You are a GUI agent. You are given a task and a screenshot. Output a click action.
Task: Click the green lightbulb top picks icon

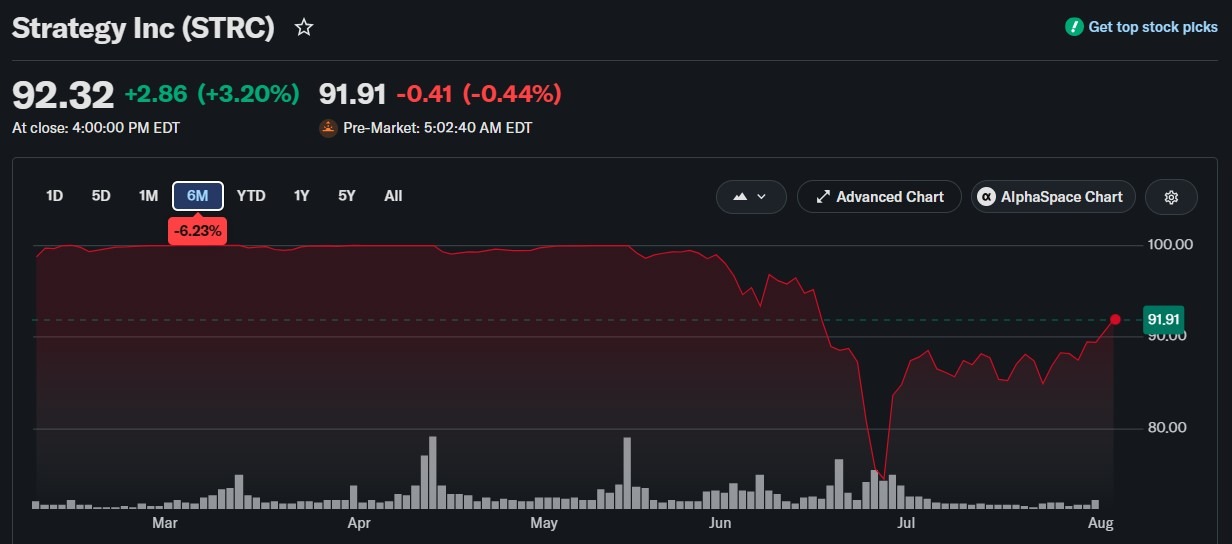coord(1074,27)
